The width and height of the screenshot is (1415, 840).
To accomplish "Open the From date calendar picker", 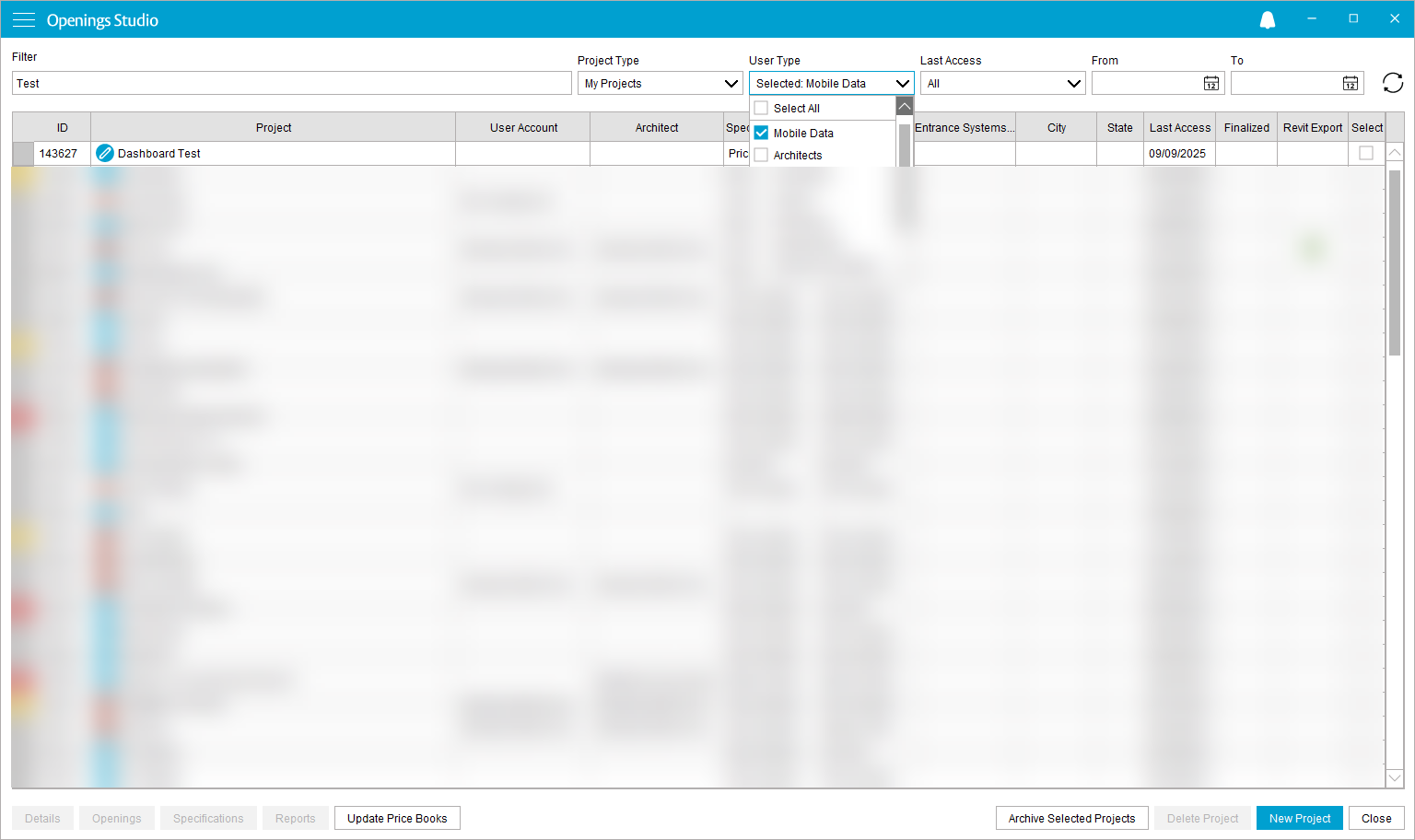I will pyautogui.click(x=1210, y=84).
